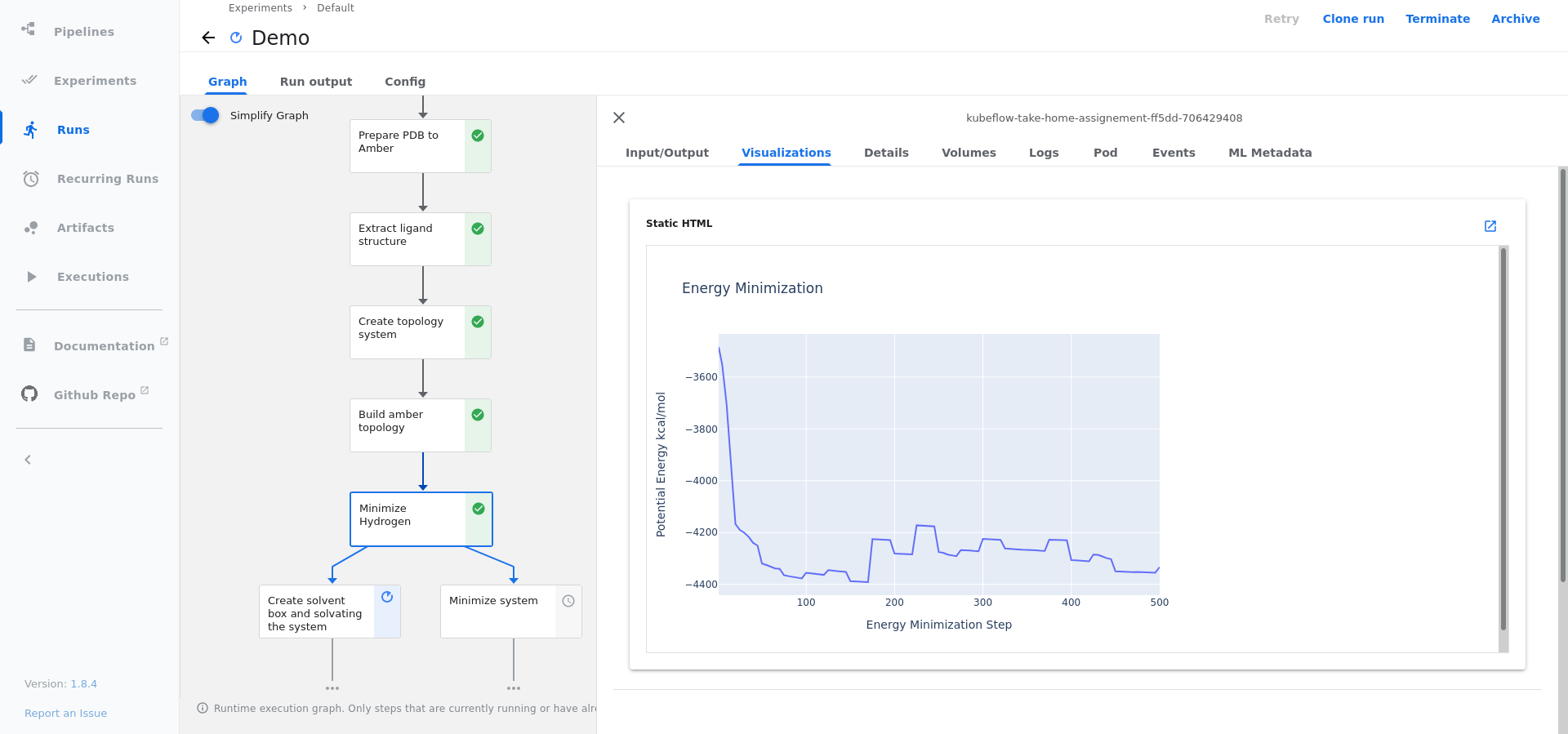
Task: Open the Run output tab
Action: coord(316,82)
